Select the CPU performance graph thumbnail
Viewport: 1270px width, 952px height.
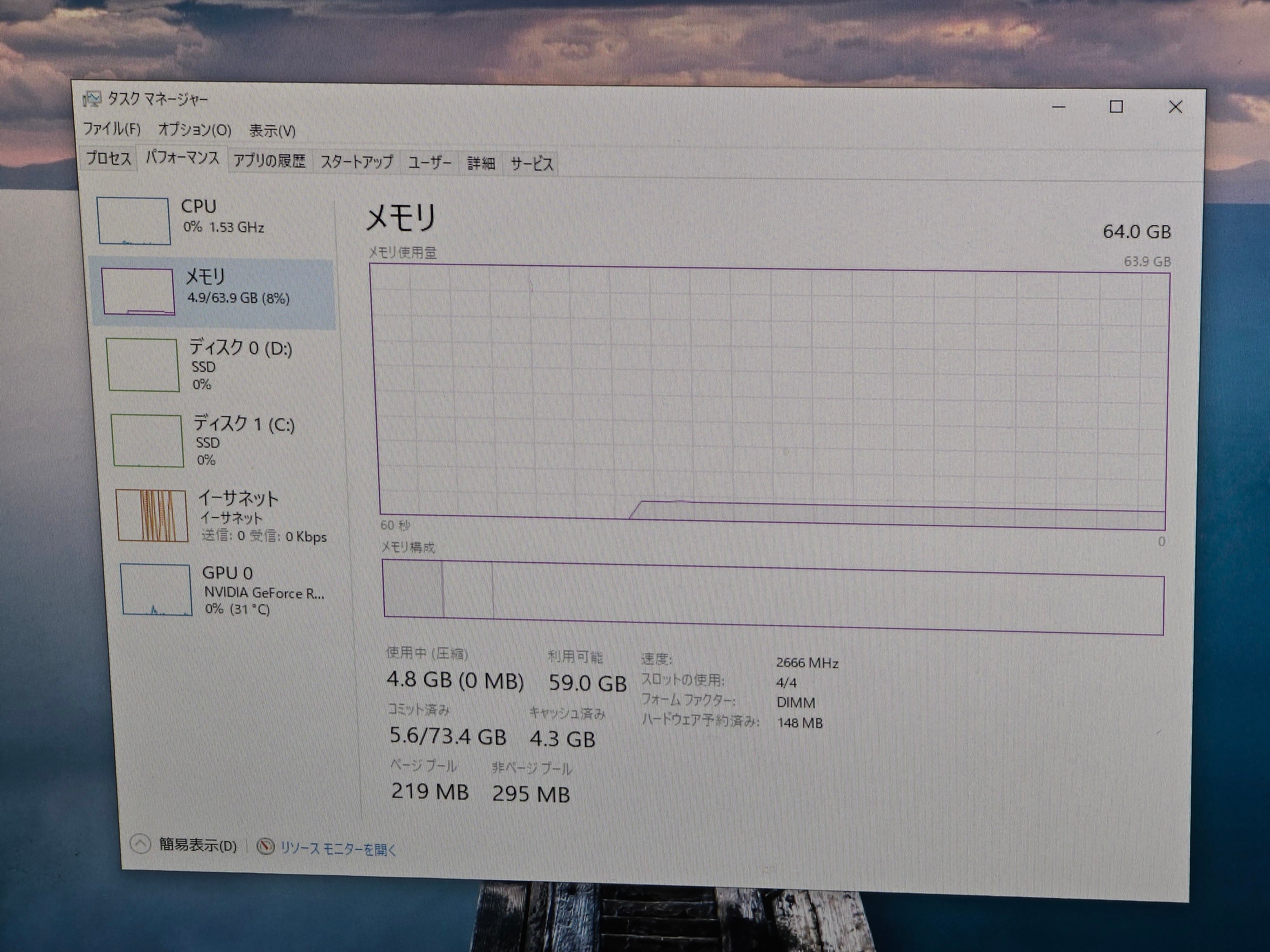(134, 221)
